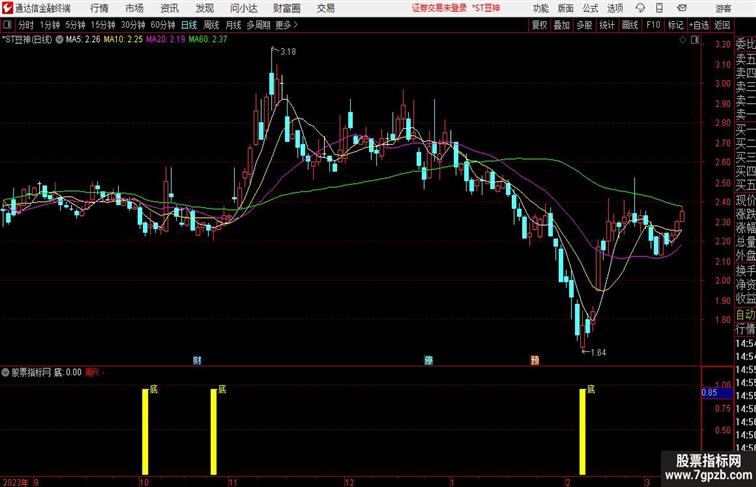756x487 pixels.
Task: Click the cyan event marker near December
Action: (428, 360)
